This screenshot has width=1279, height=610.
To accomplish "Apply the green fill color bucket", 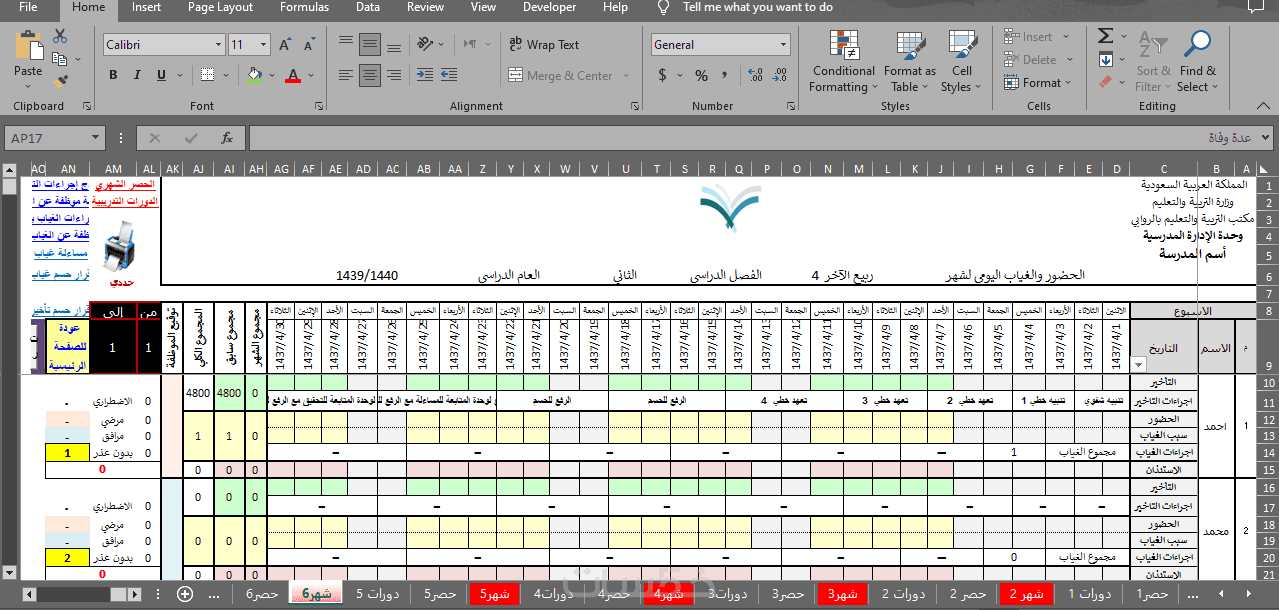I will [255, 76].
